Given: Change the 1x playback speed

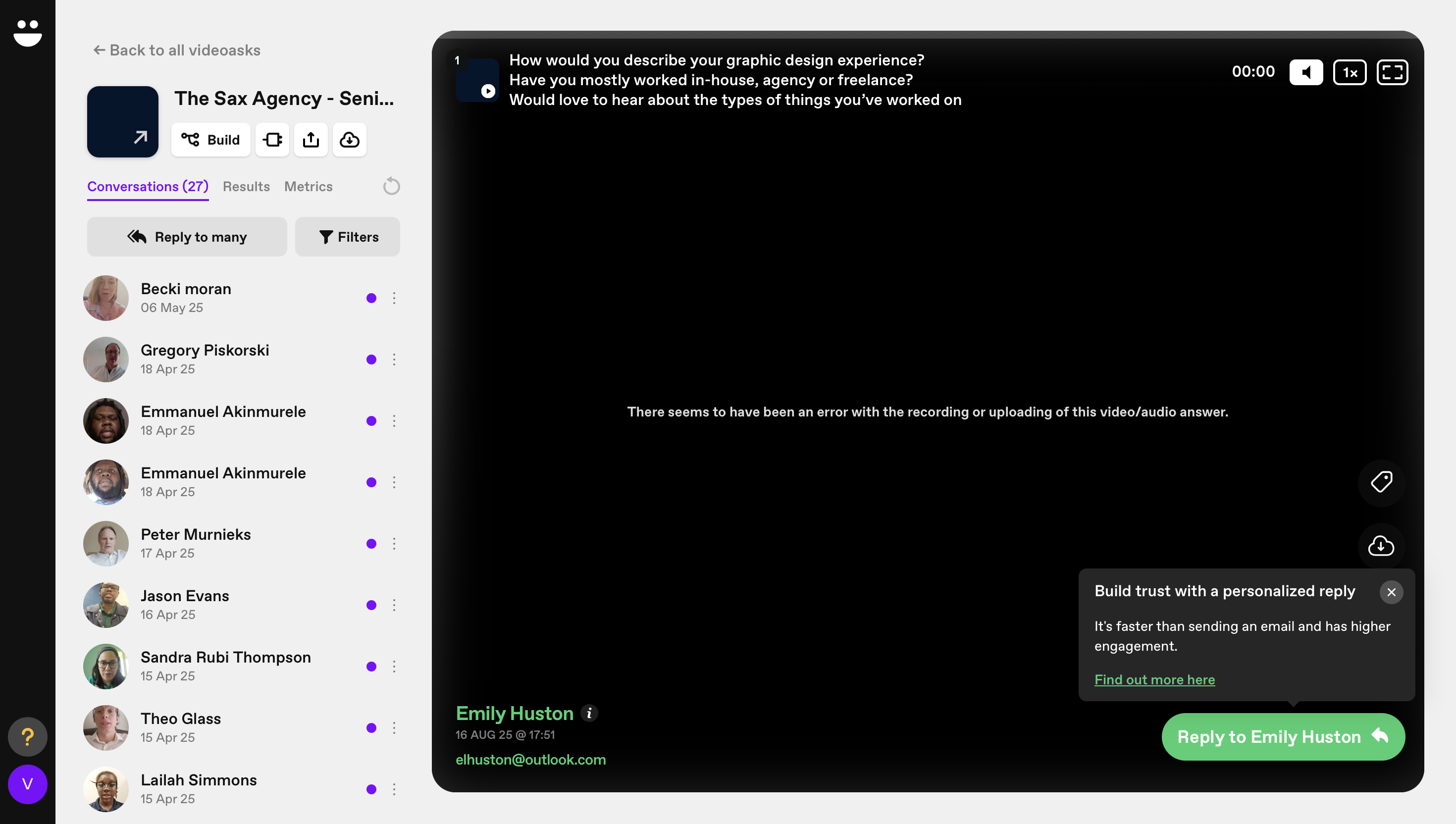Looking at the screenshot, I should click(x=1349, y=72).
